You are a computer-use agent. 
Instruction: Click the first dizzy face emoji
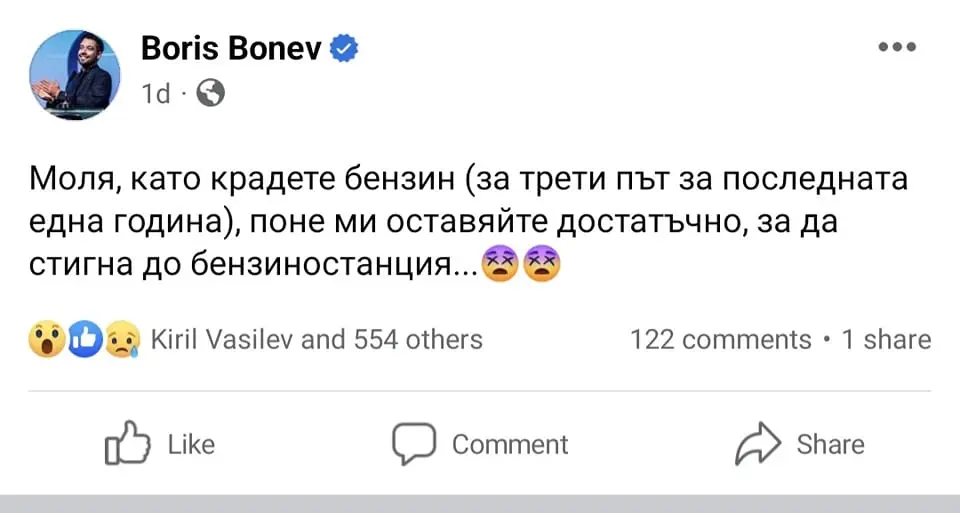[x=499, y=266]
